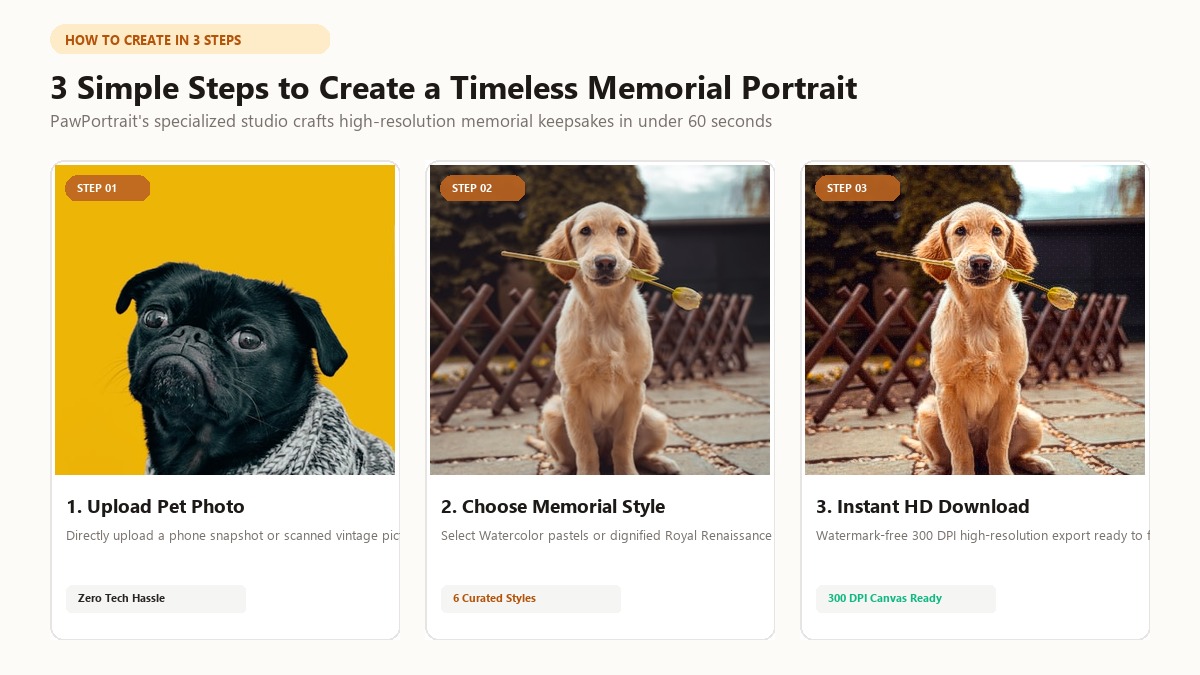Click the PawPortrait studio subtitle text
This screenshot has height=675, width=1200.
411,121
